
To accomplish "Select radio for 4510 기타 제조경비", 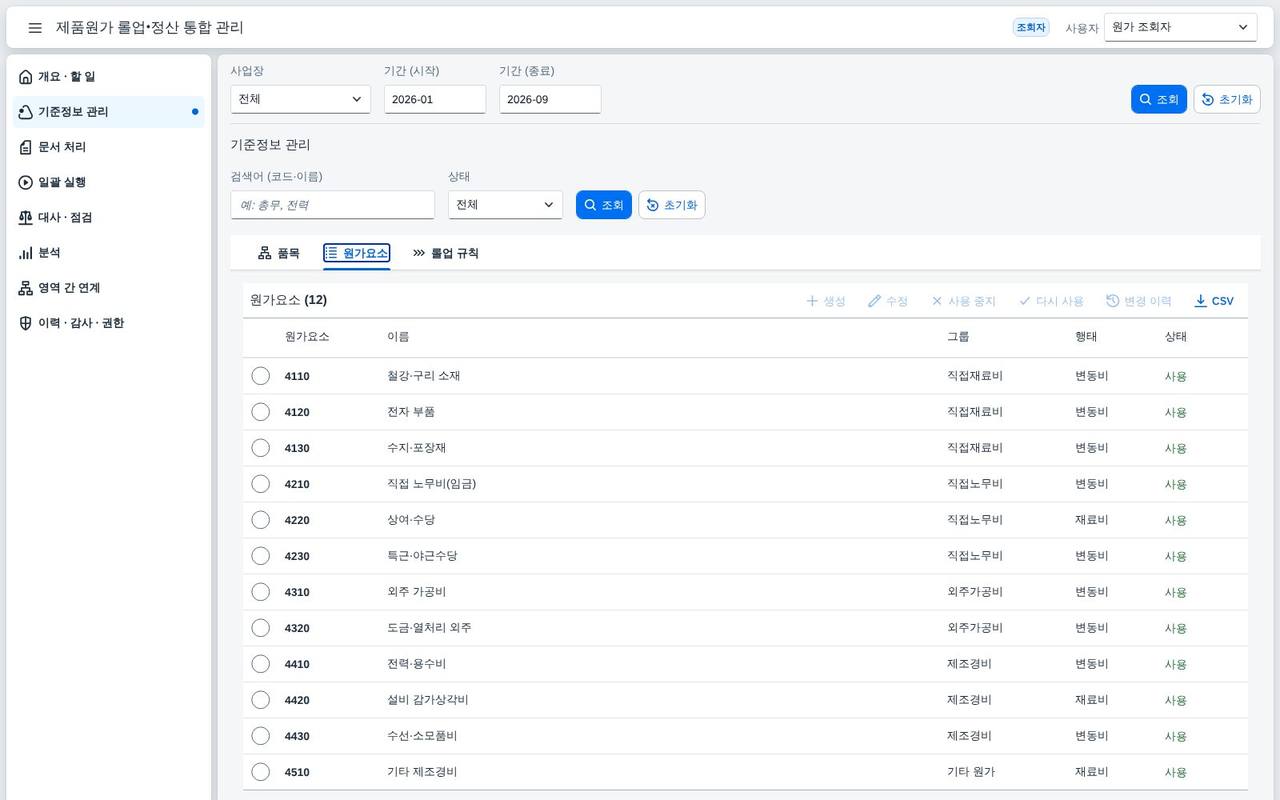I will [x=261, y=772].
